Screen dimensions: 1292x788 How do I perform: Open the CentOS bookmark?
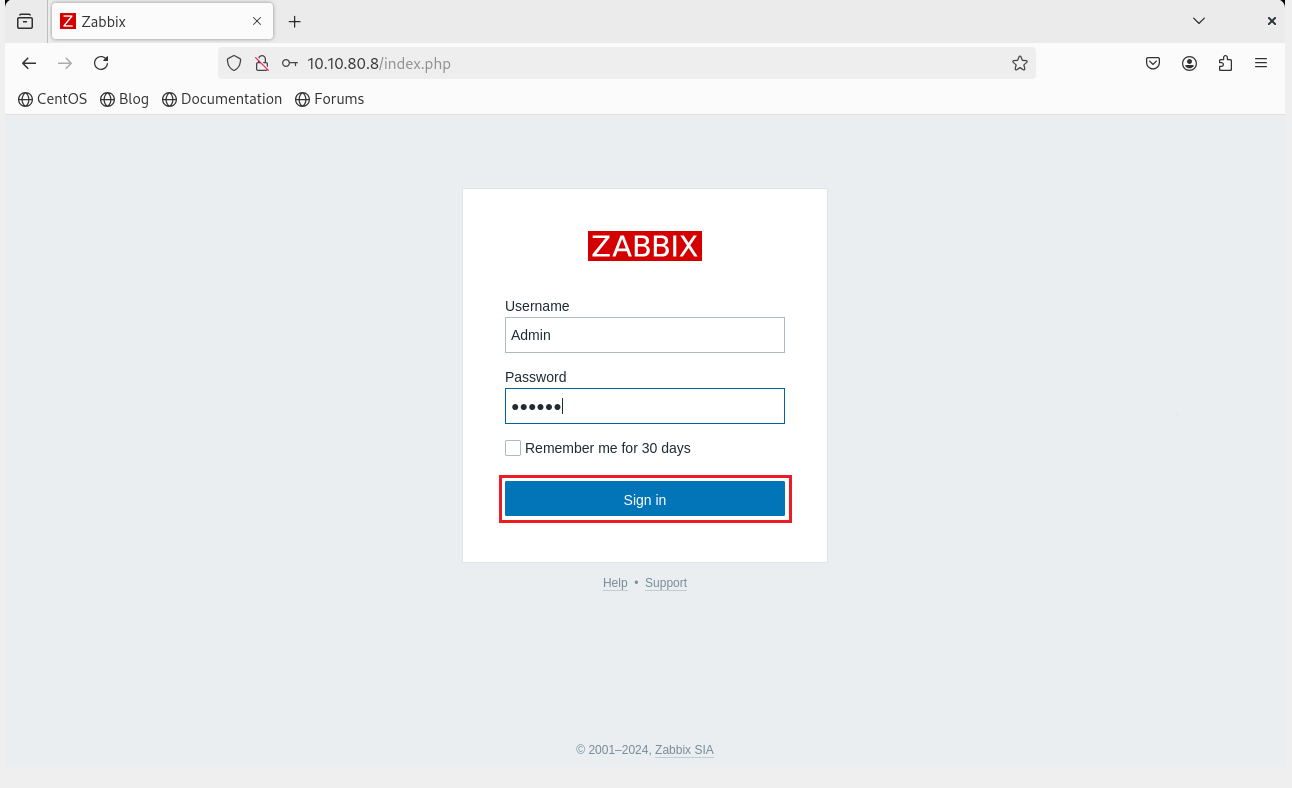point(53,99)
